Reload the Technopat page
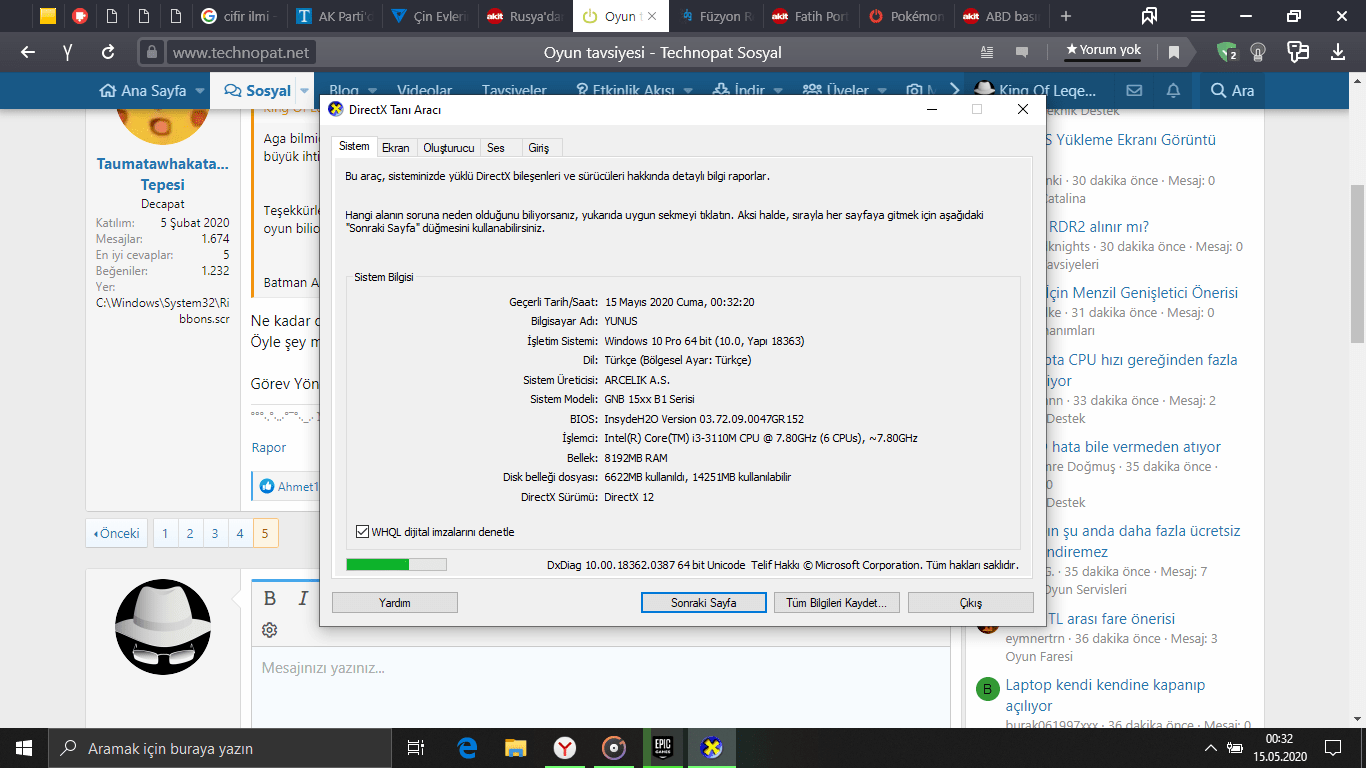This screenshot has width=1366, height=768. [x=108, y=52]
